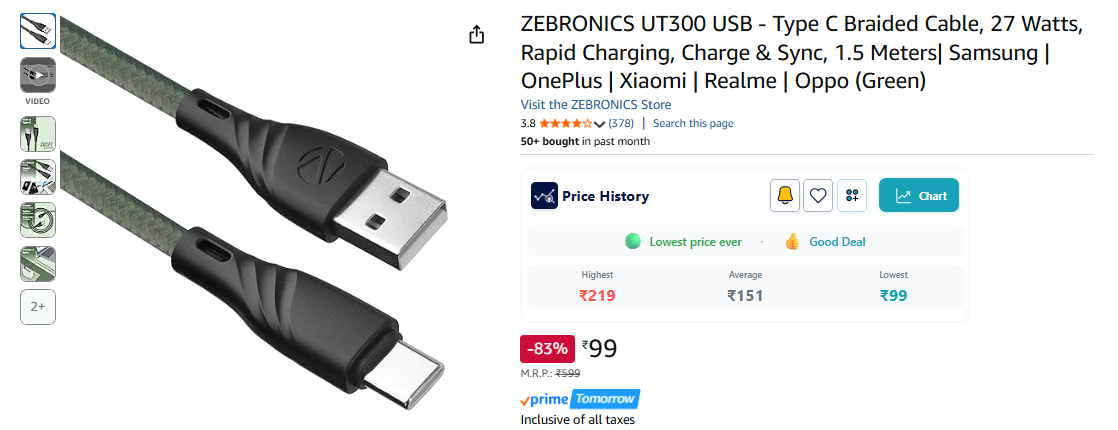
Task: Open the Price History Chart
Action: [919, 196]
